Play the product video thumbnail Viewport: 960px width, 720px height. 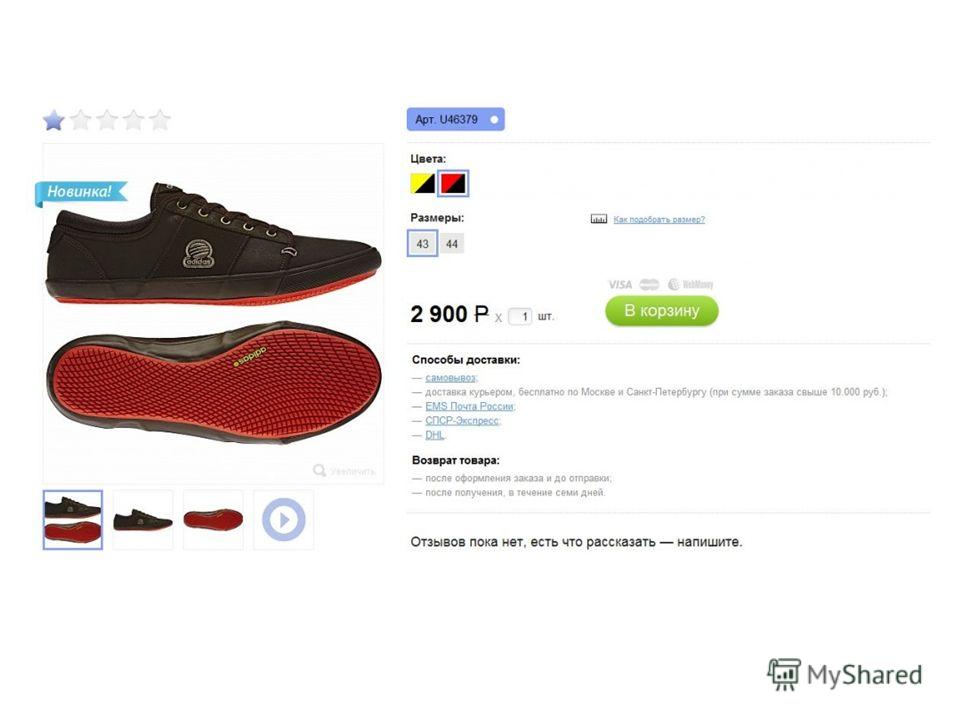coord(283,520)
